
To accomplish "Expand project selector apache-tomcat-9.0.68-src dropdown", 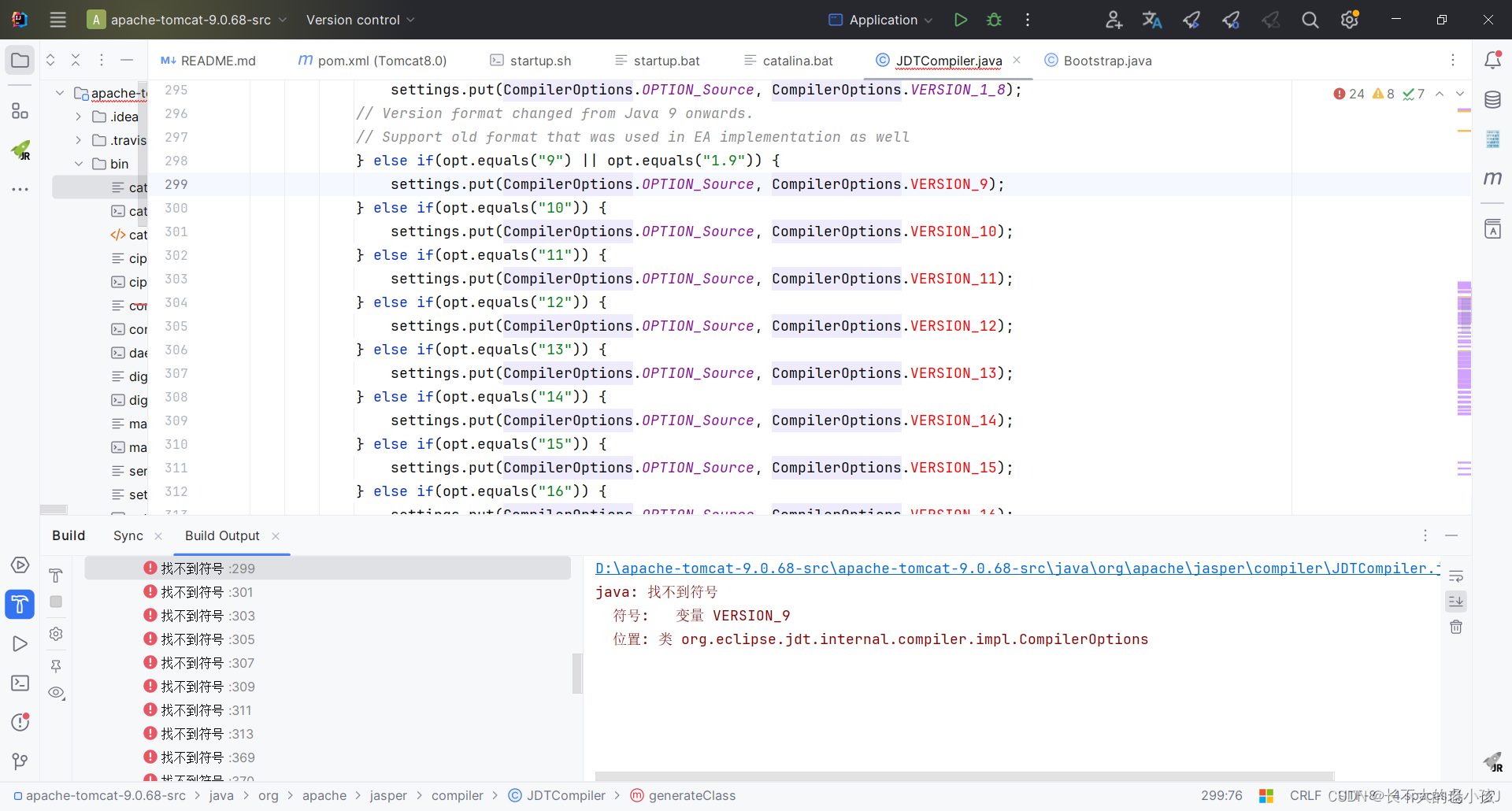I will 187,20.
